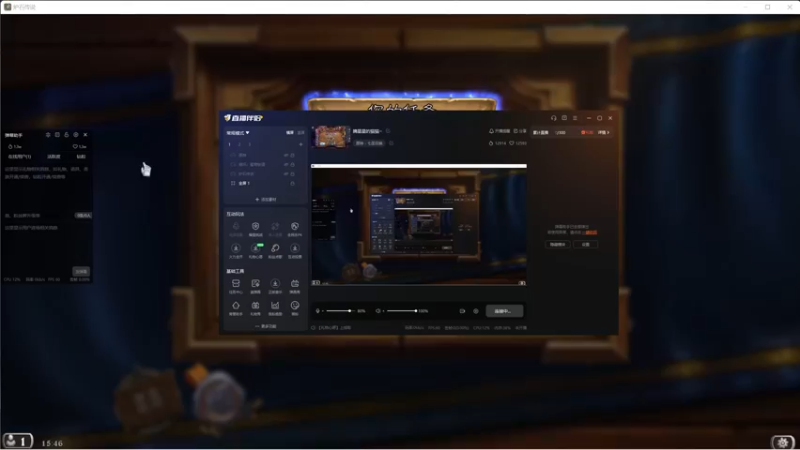Toggle lock on third source row
Viewport: 800px width, 450px height.
[292, 174]
